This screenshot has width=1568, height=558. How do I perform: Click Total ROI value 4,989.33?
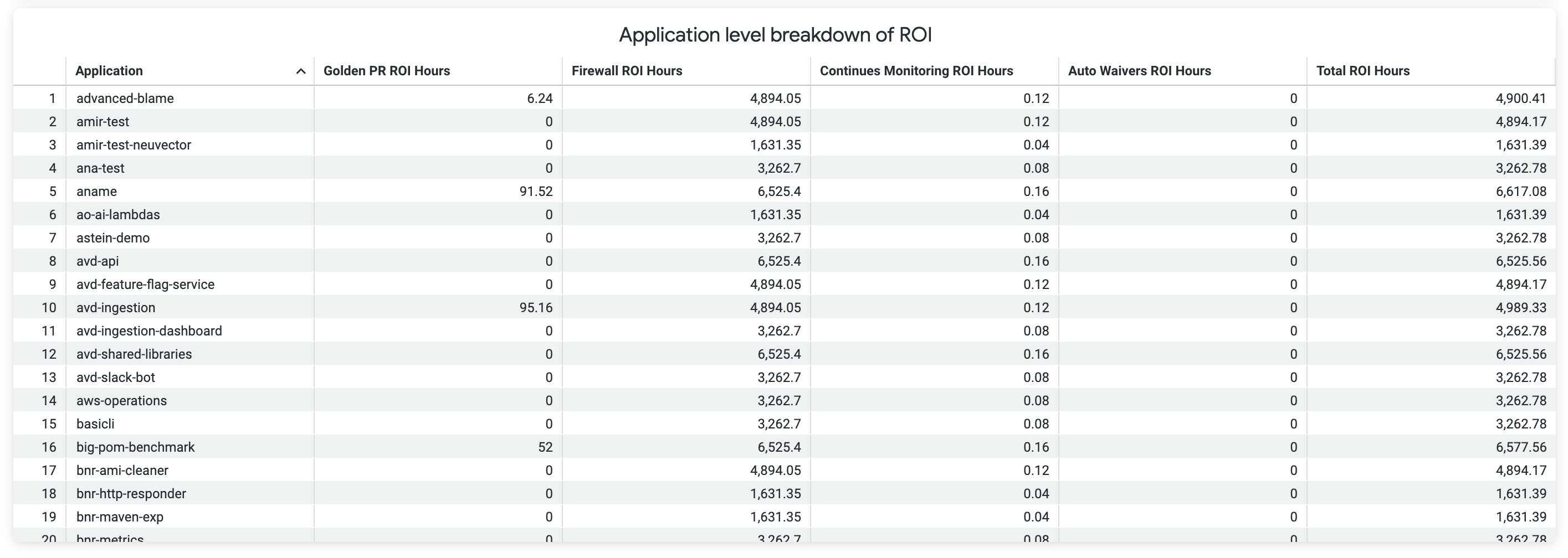(x=1521, y=308)
